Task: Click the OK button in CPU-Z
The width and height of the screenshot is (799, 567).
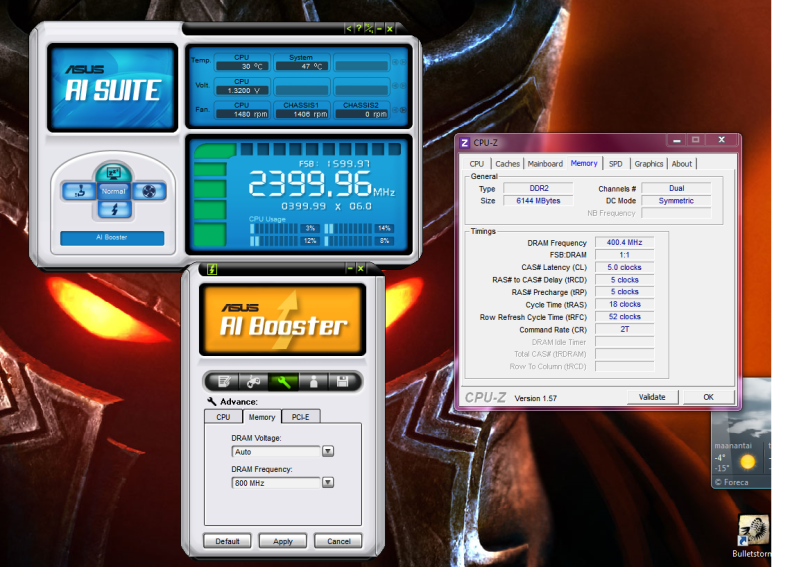Action: [x=708, y=397]
